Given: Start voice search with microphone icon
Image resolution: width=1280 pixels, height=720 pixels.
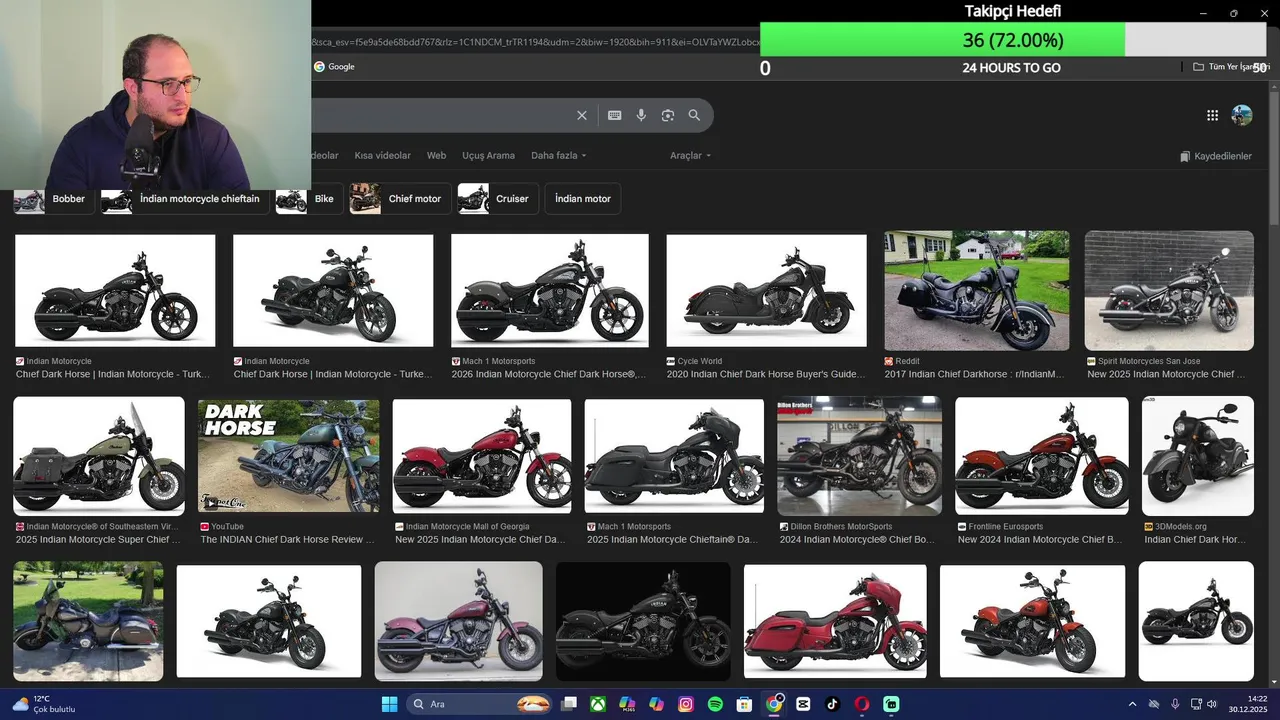Looking at the screenshot, I should point(642,115).
